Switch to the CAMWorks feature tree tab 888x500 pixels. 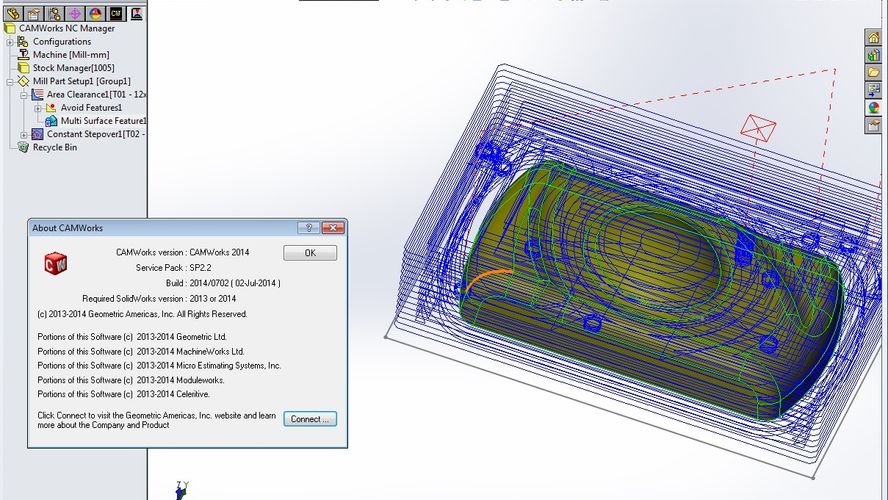tap(116, 13)
